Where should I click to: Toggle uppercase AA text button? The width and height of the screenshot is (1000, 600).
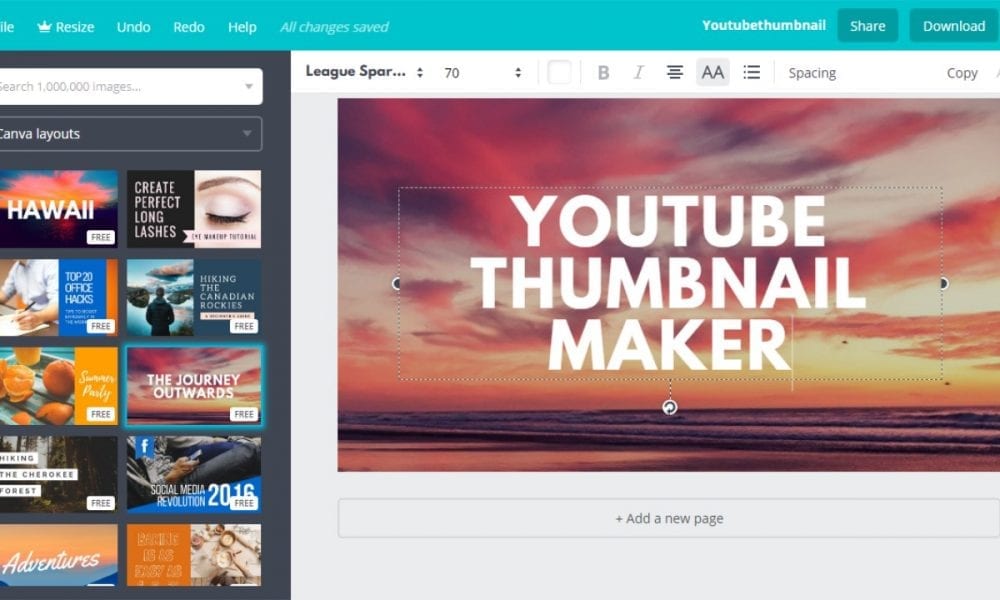click(x=712, y=73)
